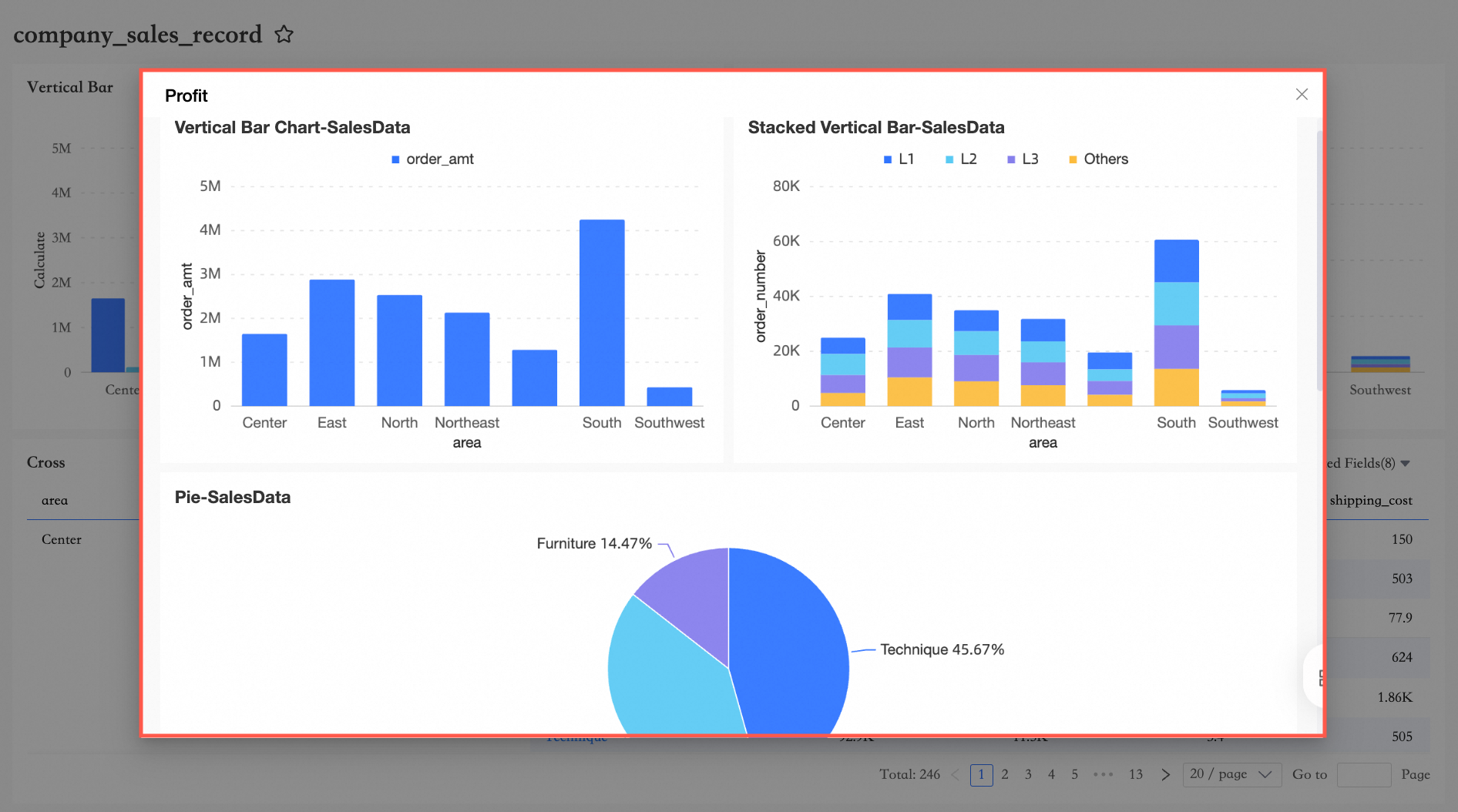Viewport: 1458px width, 812px height.
Task: Select the Northeast bar in Vertical Bar Chart-SalesData
Action: (x=467, y=359)
